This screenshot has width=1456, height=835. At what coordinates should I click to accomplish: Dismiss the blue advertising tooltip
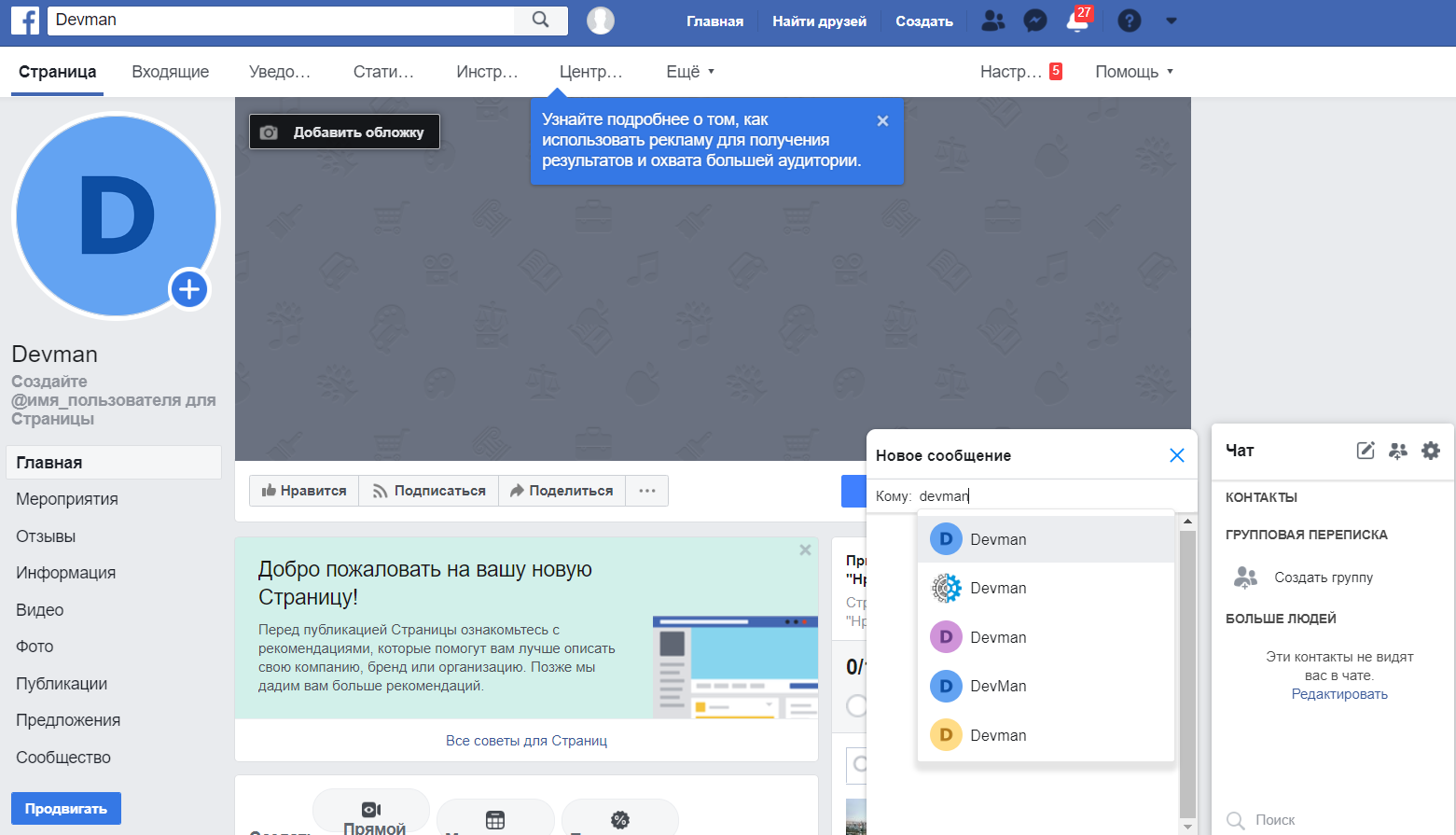click(x=882, y=120)
